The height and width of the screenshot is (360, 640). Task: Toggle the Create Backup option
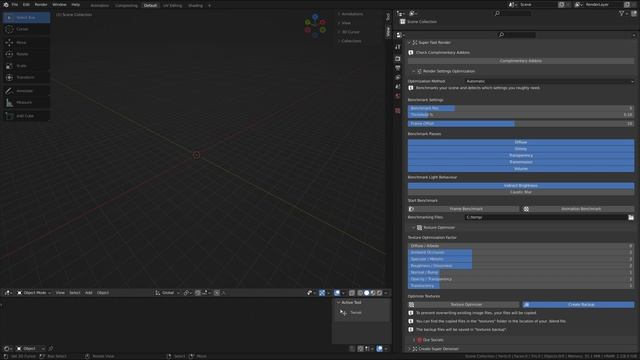[578, 304]
